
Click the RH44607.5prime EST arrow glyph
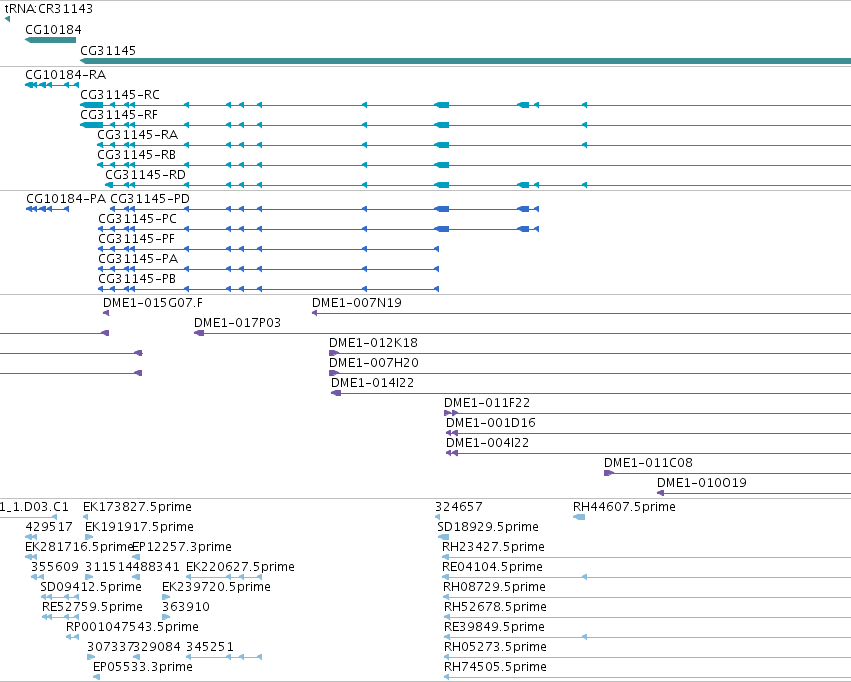tap(579, 517)
